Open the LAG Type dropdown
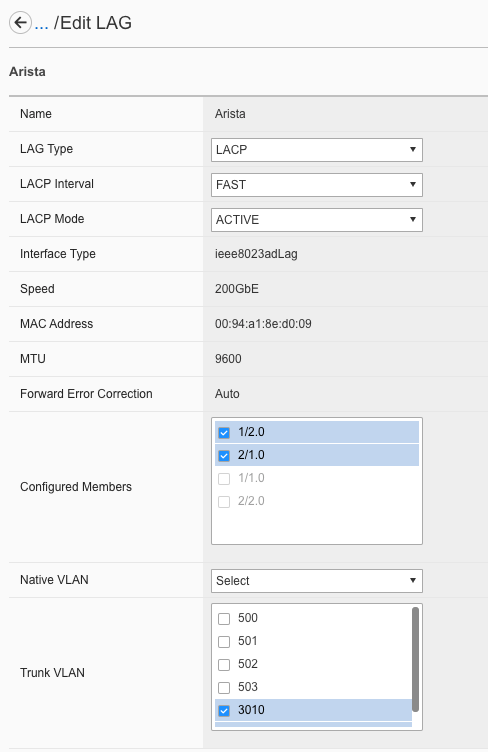Screen dimensions: 488x752 pos(316,150)
